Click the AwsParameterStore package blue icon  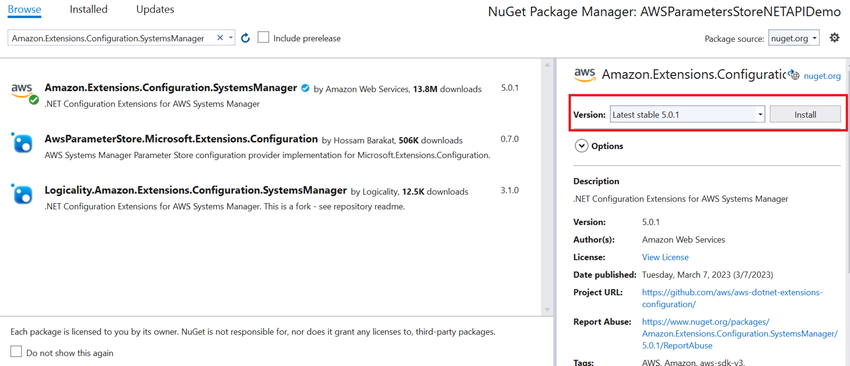click(23, 143)
